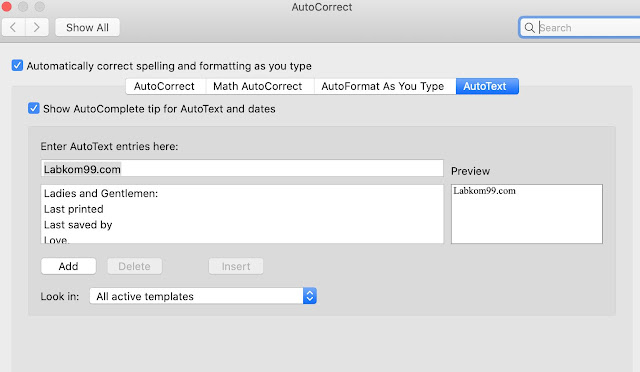Close the AutoCorrect window with red button
The width and height of the screenshot is (640, 372).
click(x=6, y=6)
